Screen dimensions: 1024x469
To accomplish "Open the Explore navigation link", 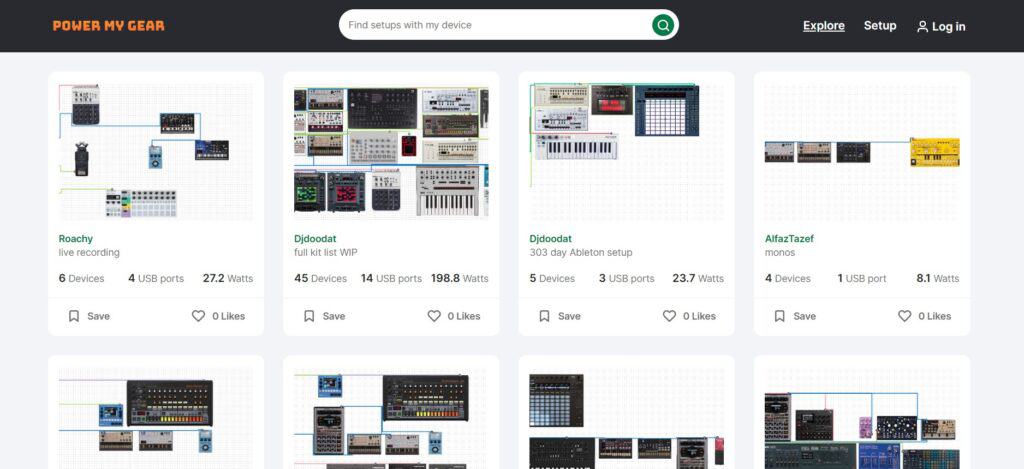I will point(824,25).
